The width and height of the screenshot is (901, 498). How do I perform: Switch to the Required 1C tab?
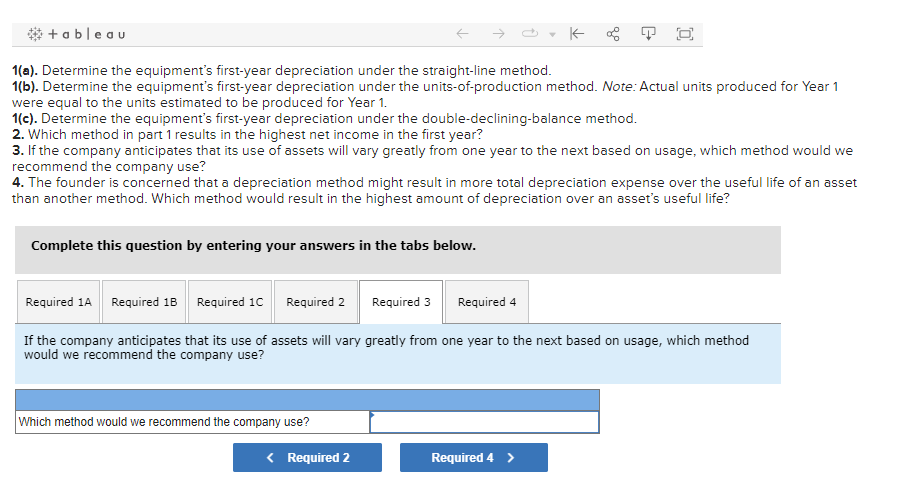(x=230, y=302)
